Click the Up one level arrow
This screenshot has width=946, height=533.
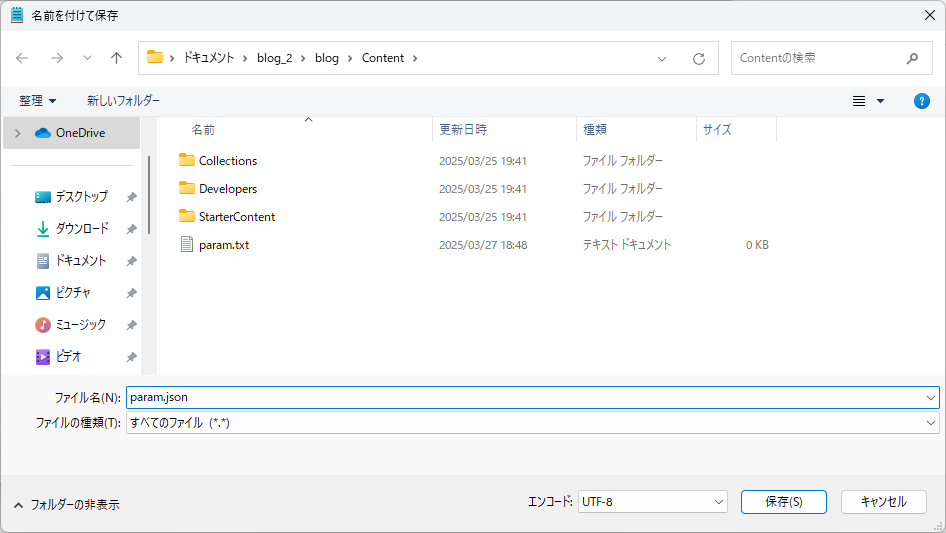click(x=116, y=58)
